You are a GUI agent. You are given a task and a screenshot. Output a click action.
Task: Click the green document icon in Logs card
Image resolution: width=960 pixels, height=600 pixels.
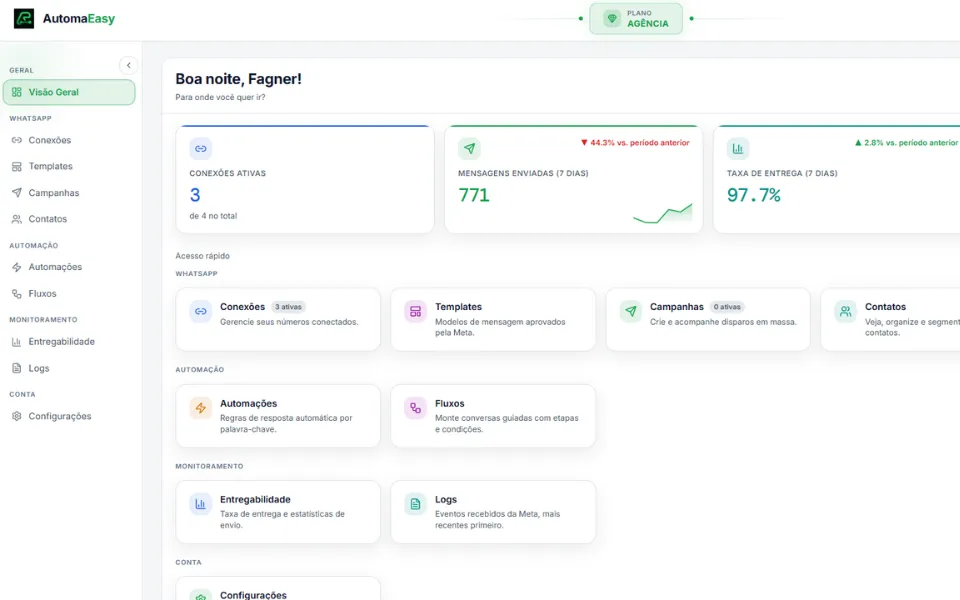click(x=415, y=504)
